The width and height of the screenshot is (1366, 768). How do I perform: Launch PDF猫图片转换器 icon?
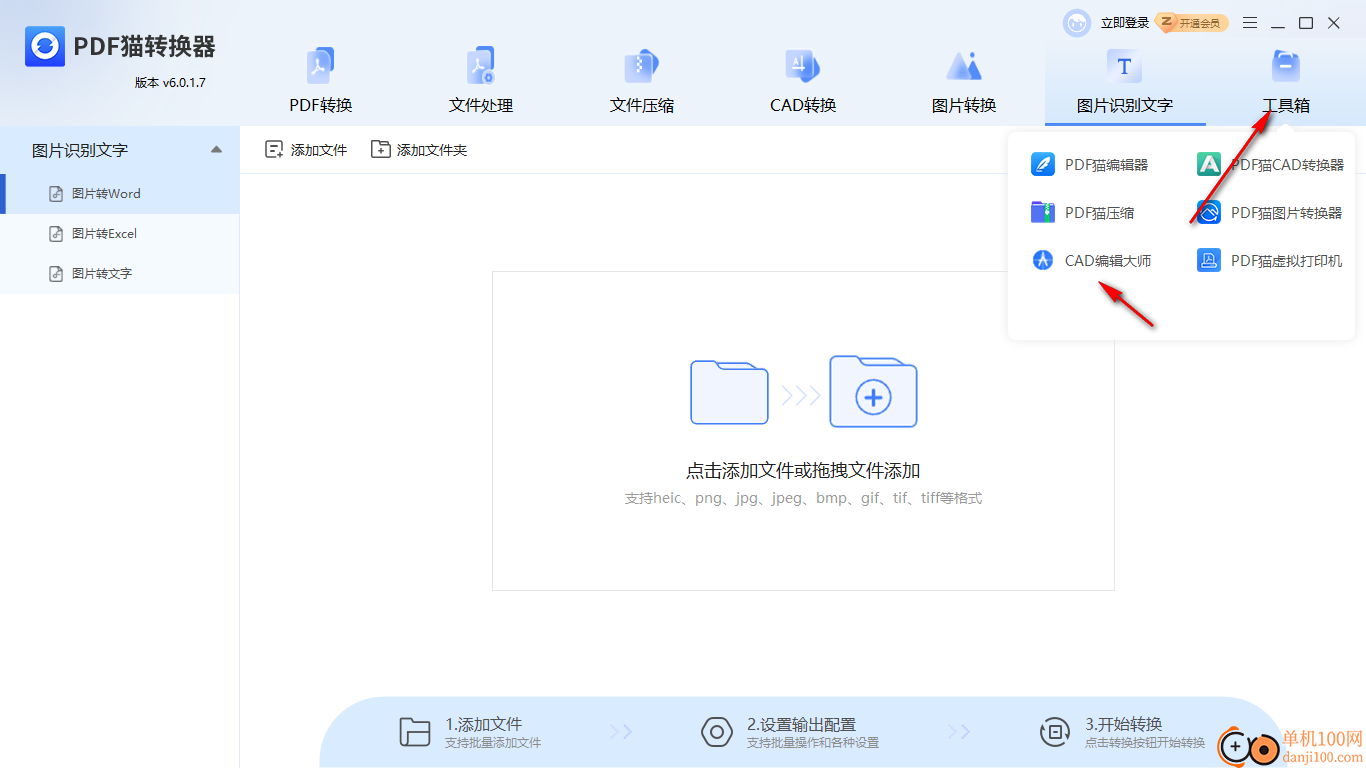point(1209,213)
